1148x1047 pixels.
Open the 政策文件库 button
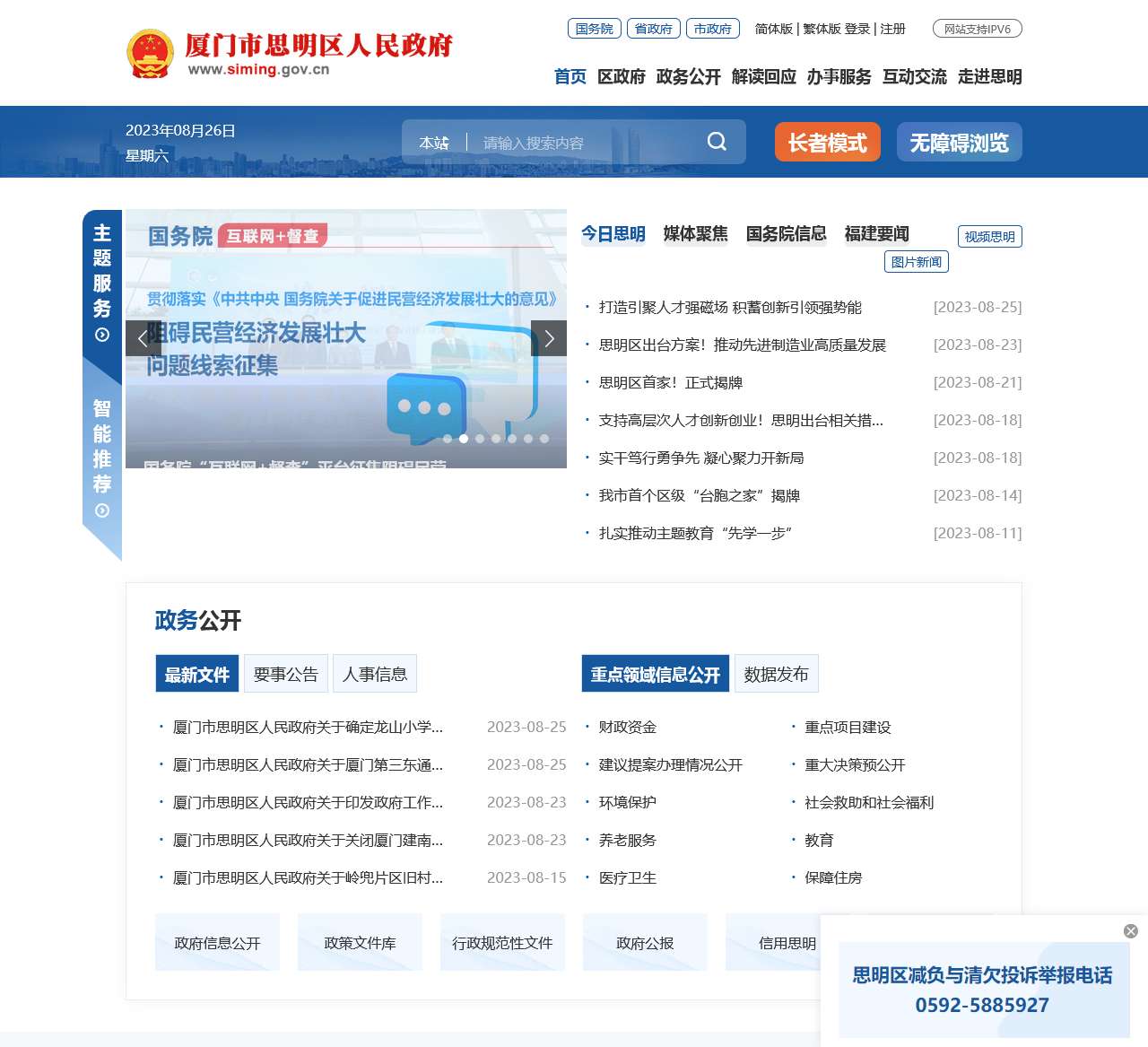click(x=360, y=943)
